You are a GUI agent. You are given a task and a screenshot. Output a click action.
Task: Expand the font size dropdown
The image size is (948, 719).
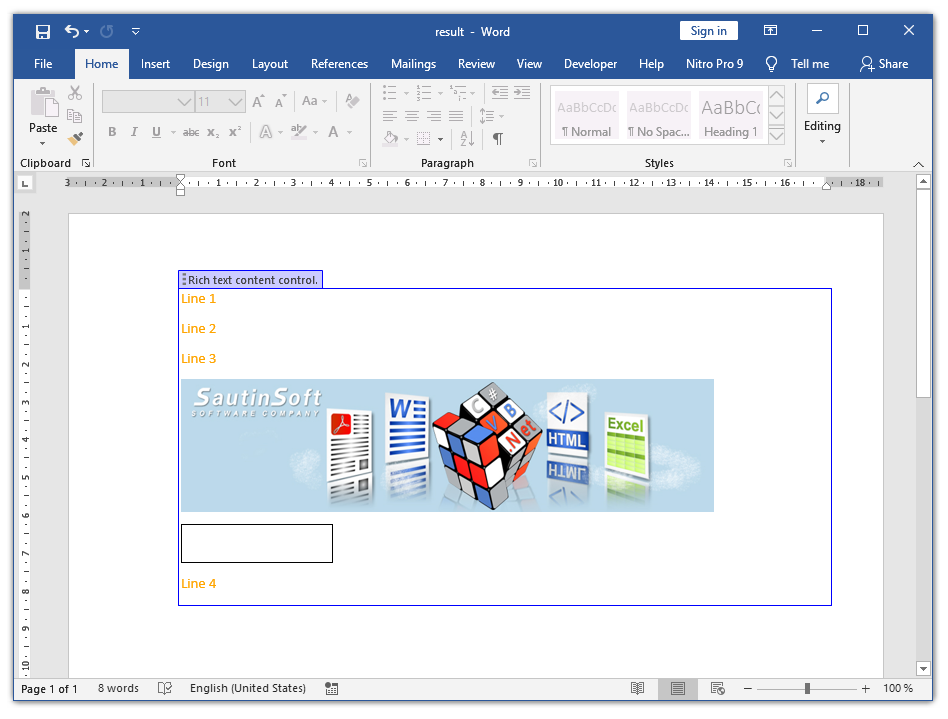(x=235, y=102)
